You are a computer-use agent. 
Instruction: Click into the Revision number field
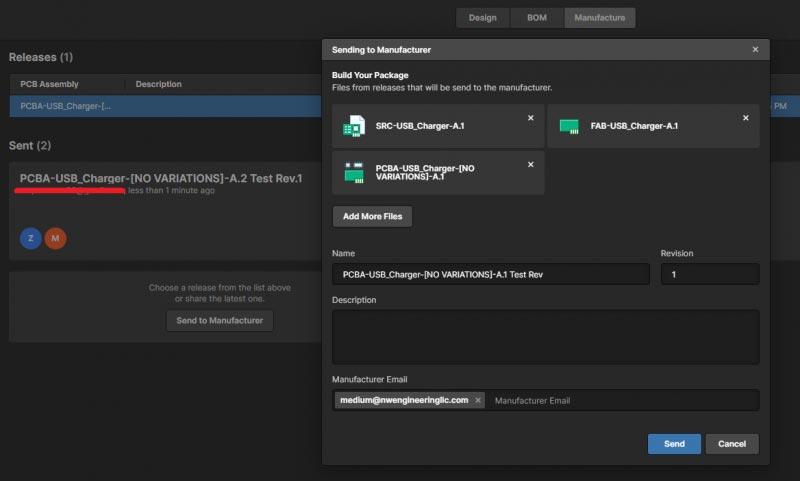[710, 274]
